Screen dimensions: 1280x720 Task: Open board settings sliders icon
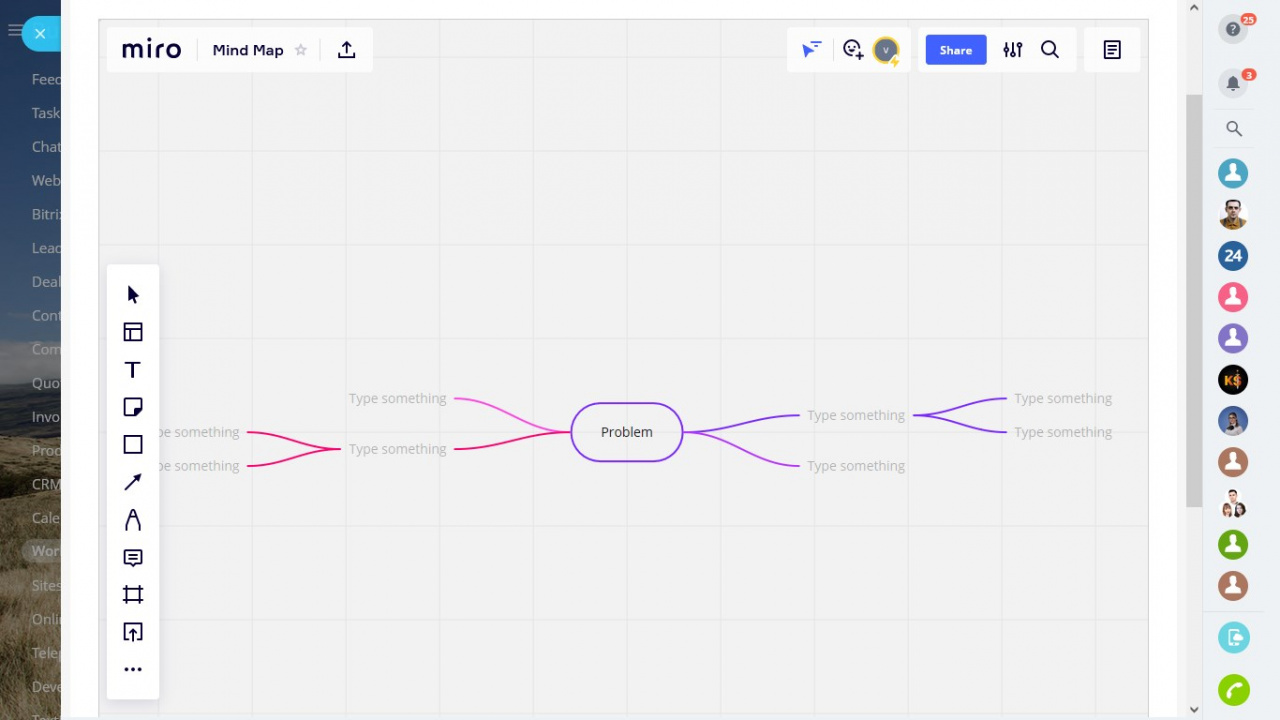pyautogui.click(x=1013, y=50)
